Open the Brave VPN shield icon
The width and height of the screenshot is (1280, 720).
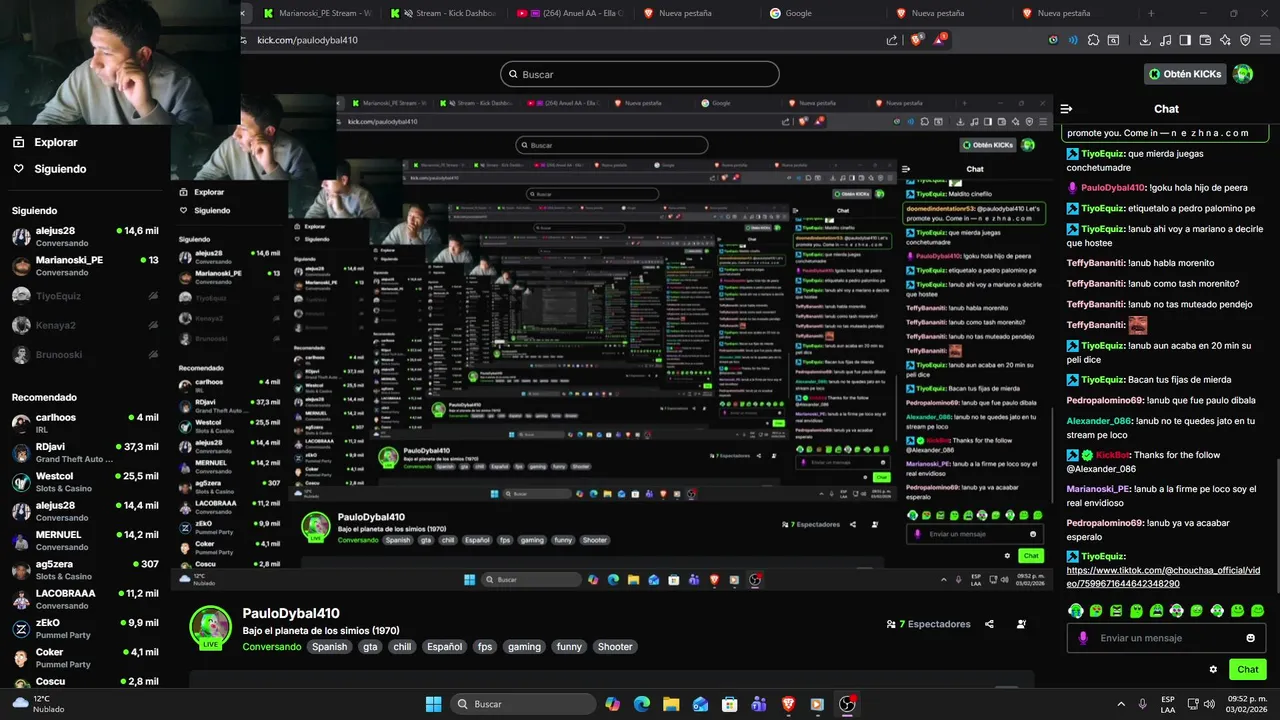[x=1245, y=40]
